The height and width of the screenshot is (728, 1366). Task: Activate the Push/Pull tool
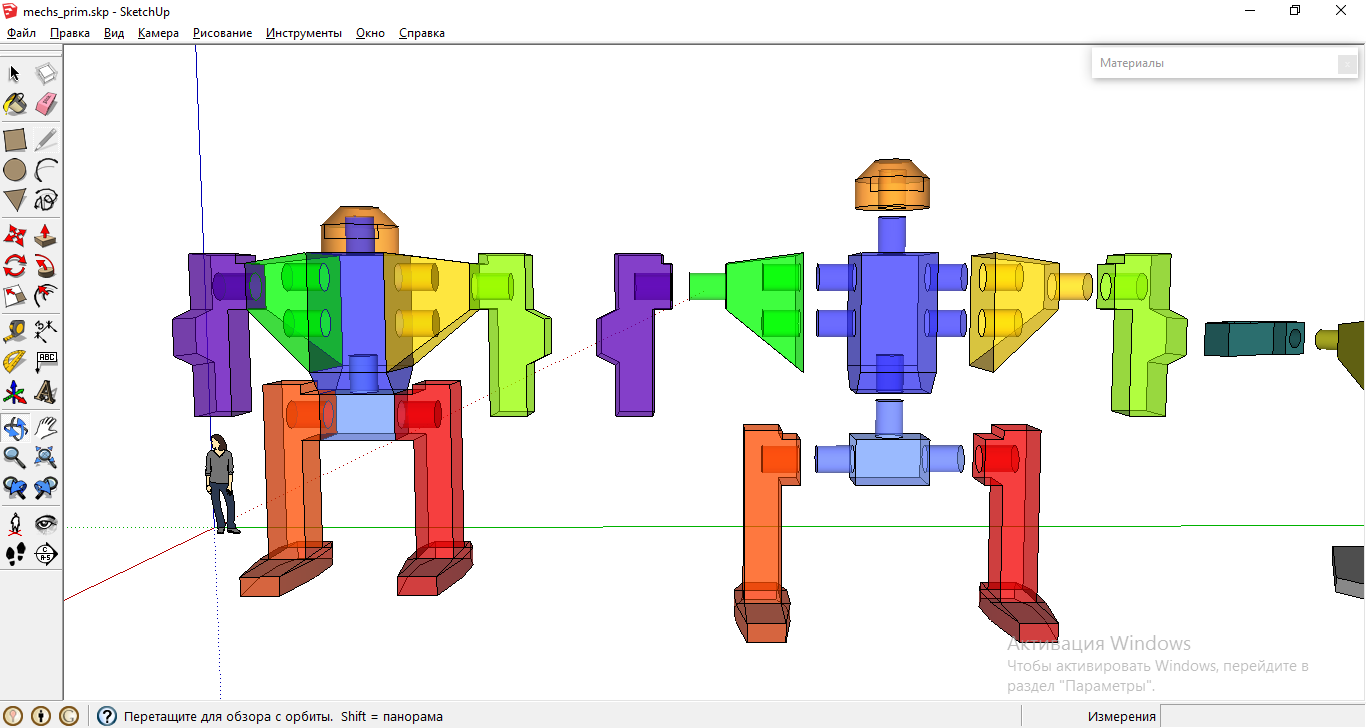pyautogui.click(x=46, y=236)
